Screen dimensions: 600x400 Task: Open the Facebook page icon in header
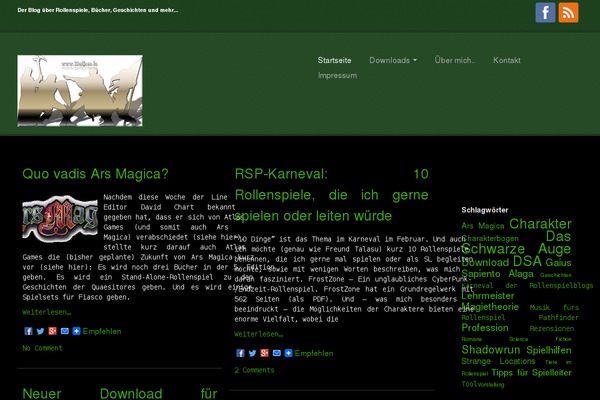pos(545,13)
